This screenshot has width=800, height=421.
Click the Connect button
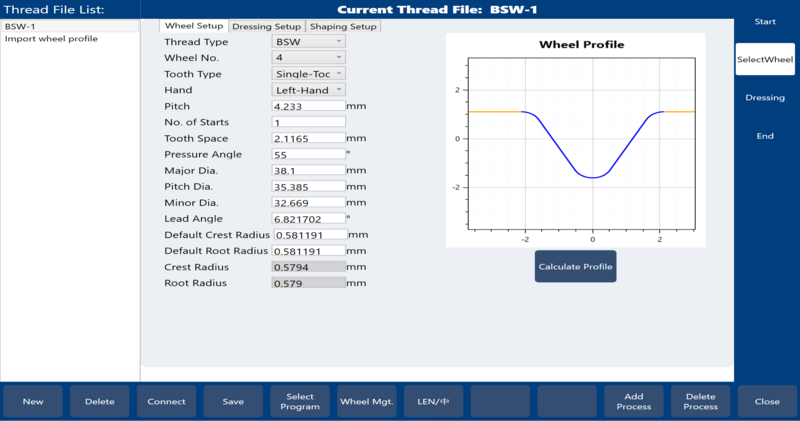point(166,402)
